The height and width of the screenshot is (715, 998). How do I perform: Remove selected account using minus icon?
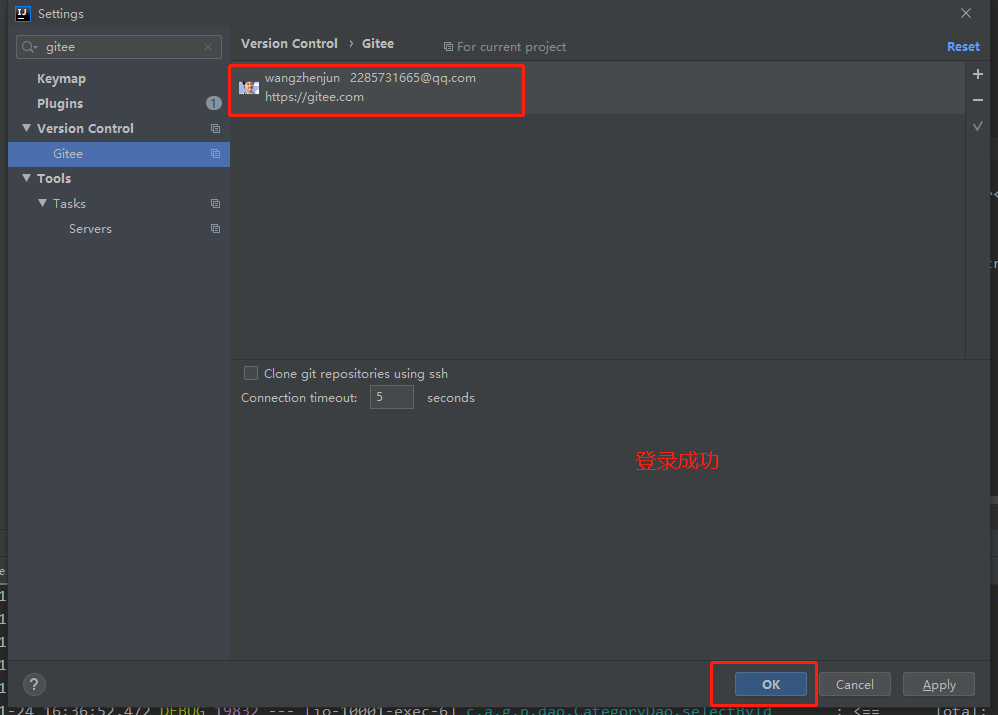pyautogui.click(x=978, y=99)
